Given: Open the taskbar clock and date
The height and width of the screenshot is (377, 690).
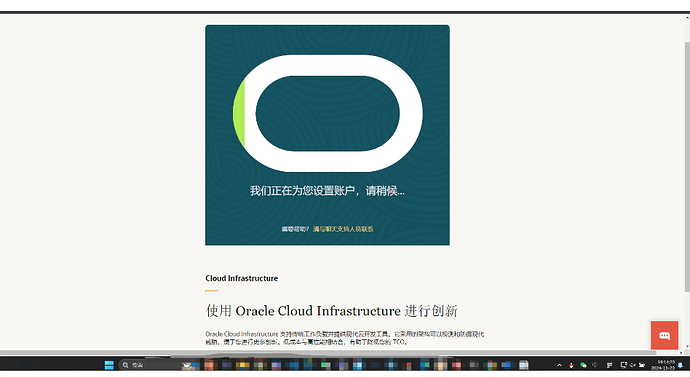Looking at the screenshot, I should point(663,365).
